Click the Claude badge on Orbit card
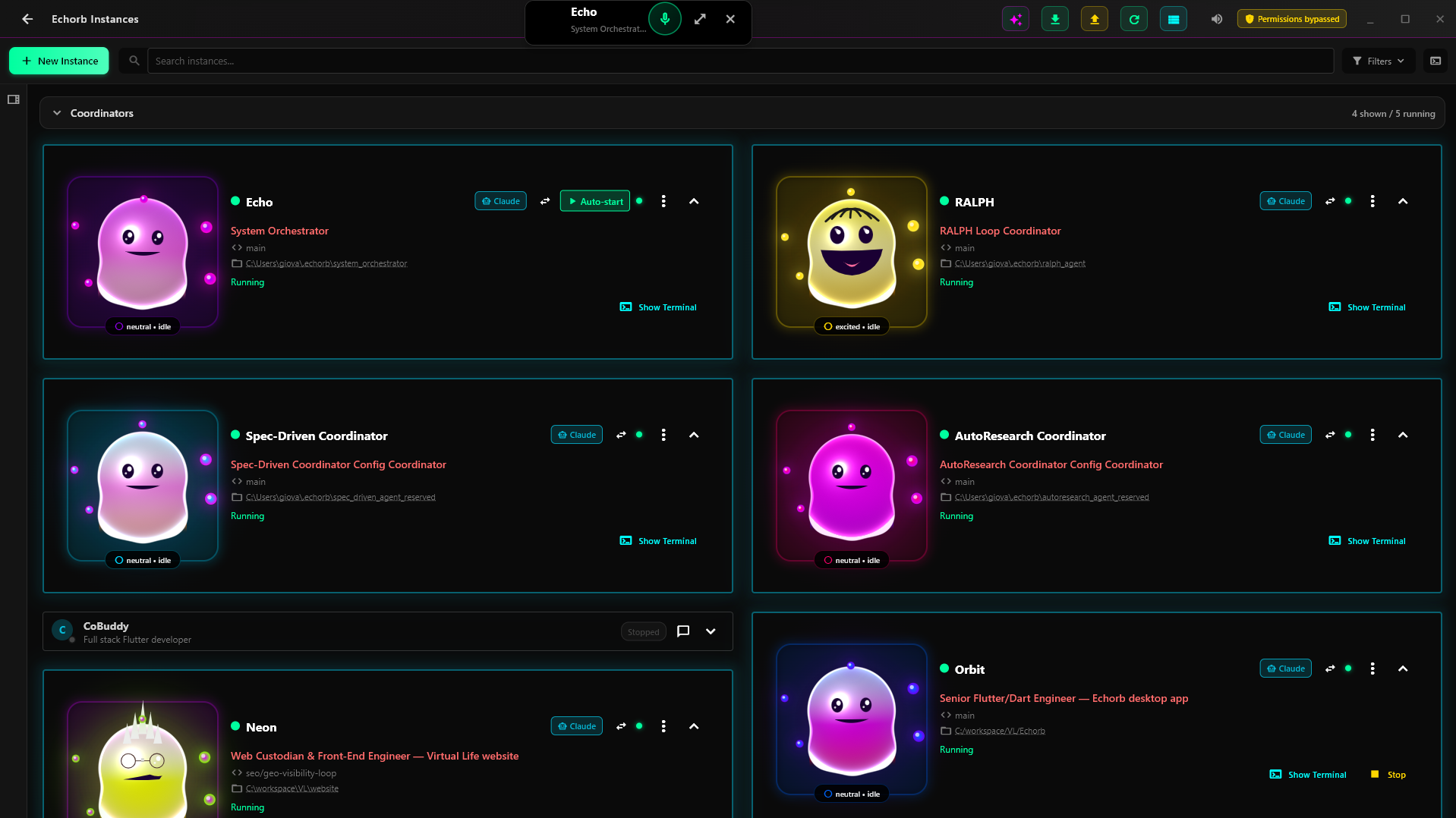 point(1286,669)
